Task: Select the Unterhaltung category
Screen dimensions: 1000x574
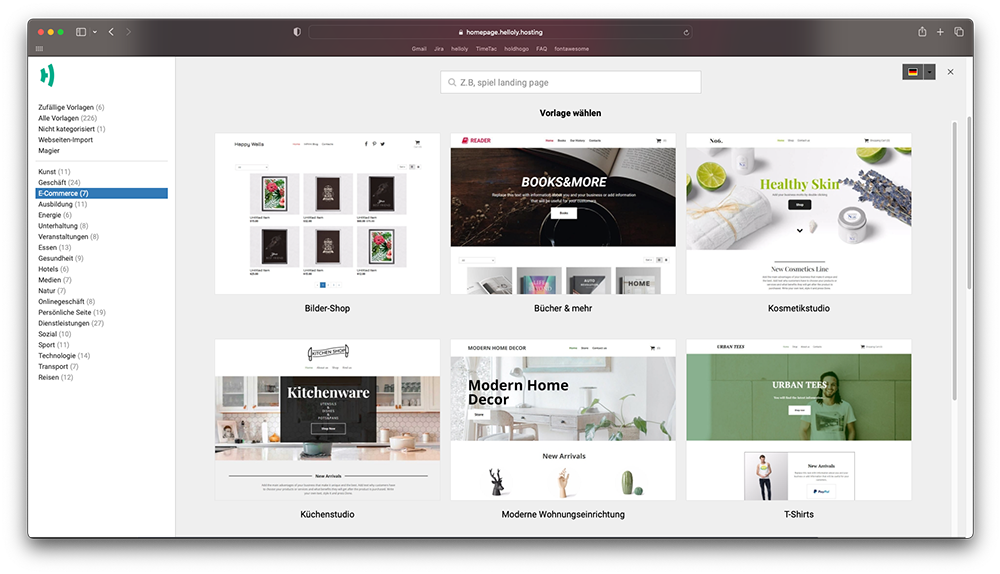Action: click(63, 226)
